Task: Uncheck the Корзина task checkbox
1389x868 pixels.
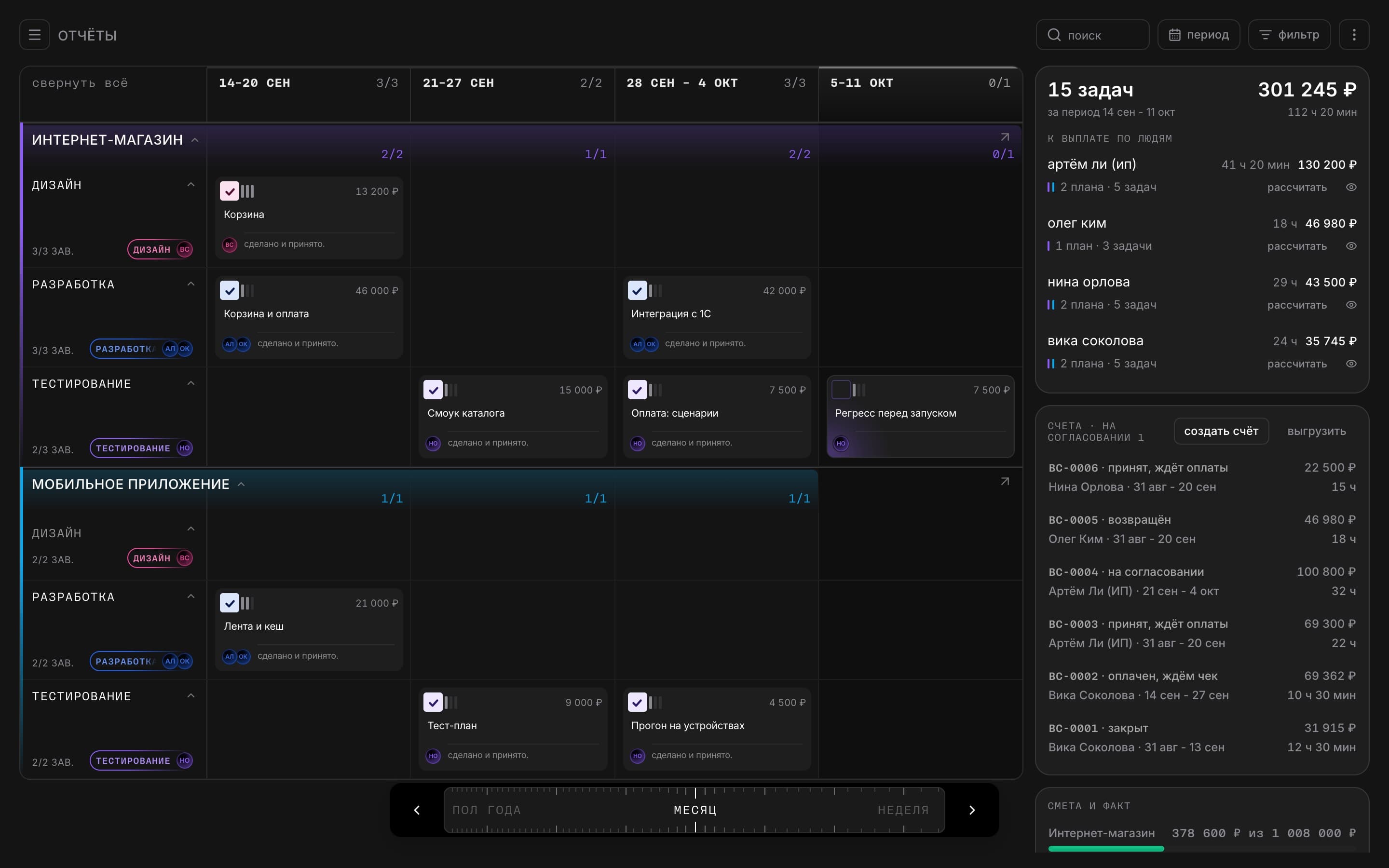Action: (x=230, y=191)
